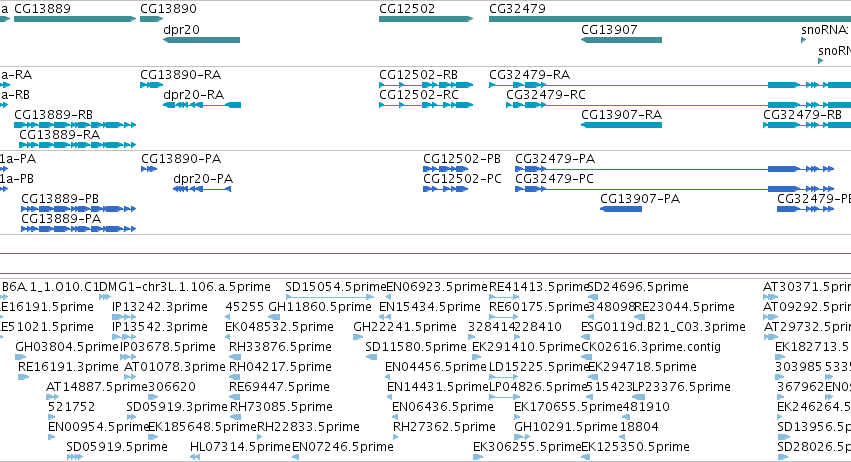Select EST SD15054.5prime
851x462 pixels.
coord(335,287)
